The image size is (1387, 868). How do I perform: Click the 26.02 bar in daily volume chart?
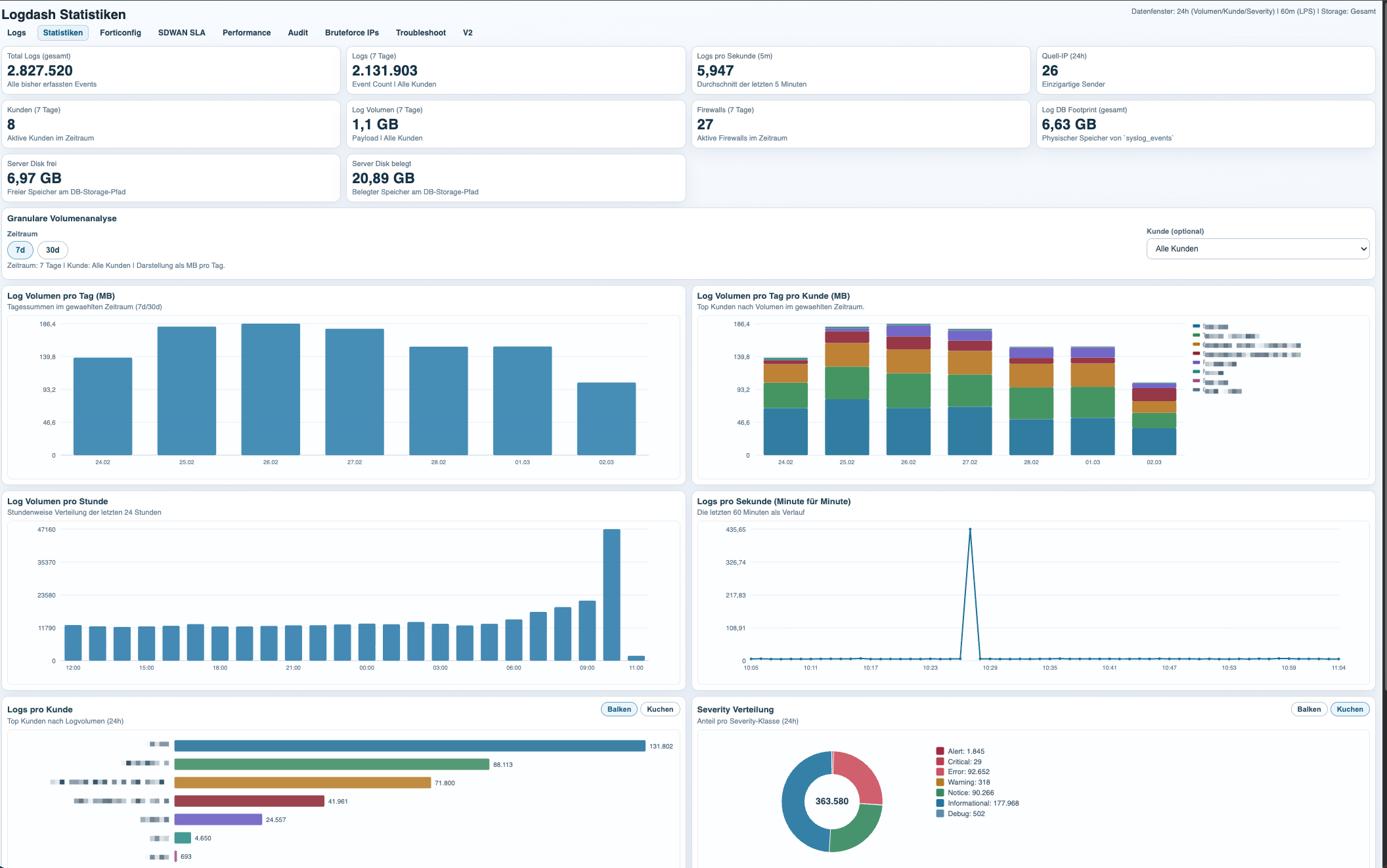(271, 389)
